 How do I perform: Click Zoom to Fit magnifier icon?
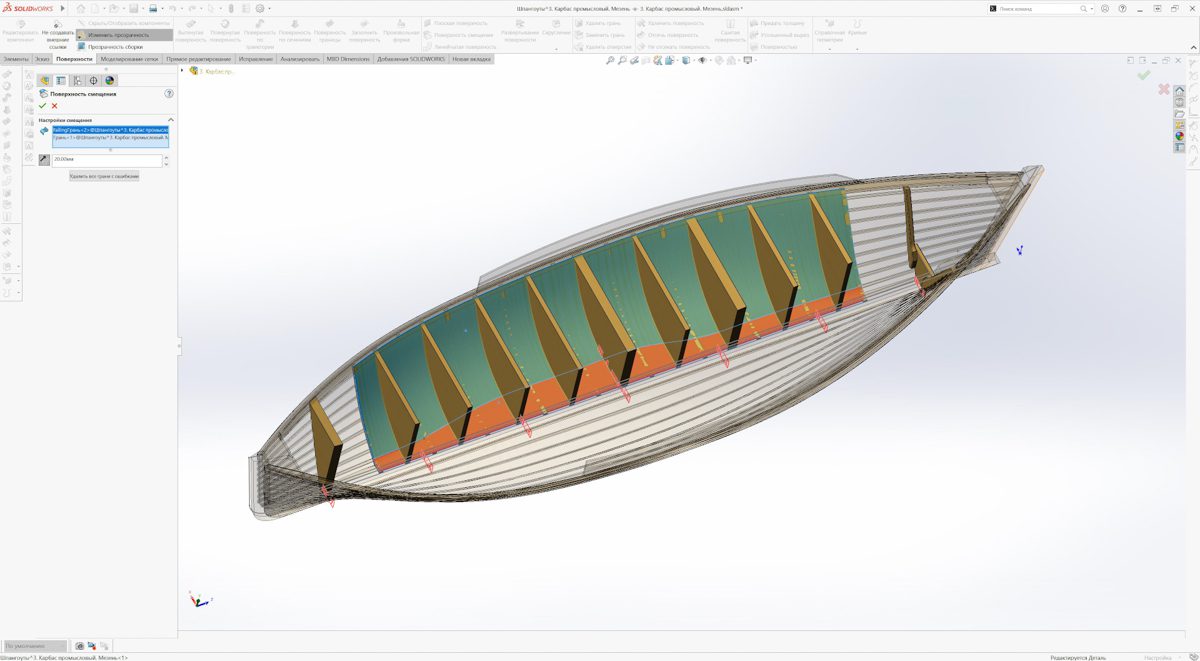610,60
